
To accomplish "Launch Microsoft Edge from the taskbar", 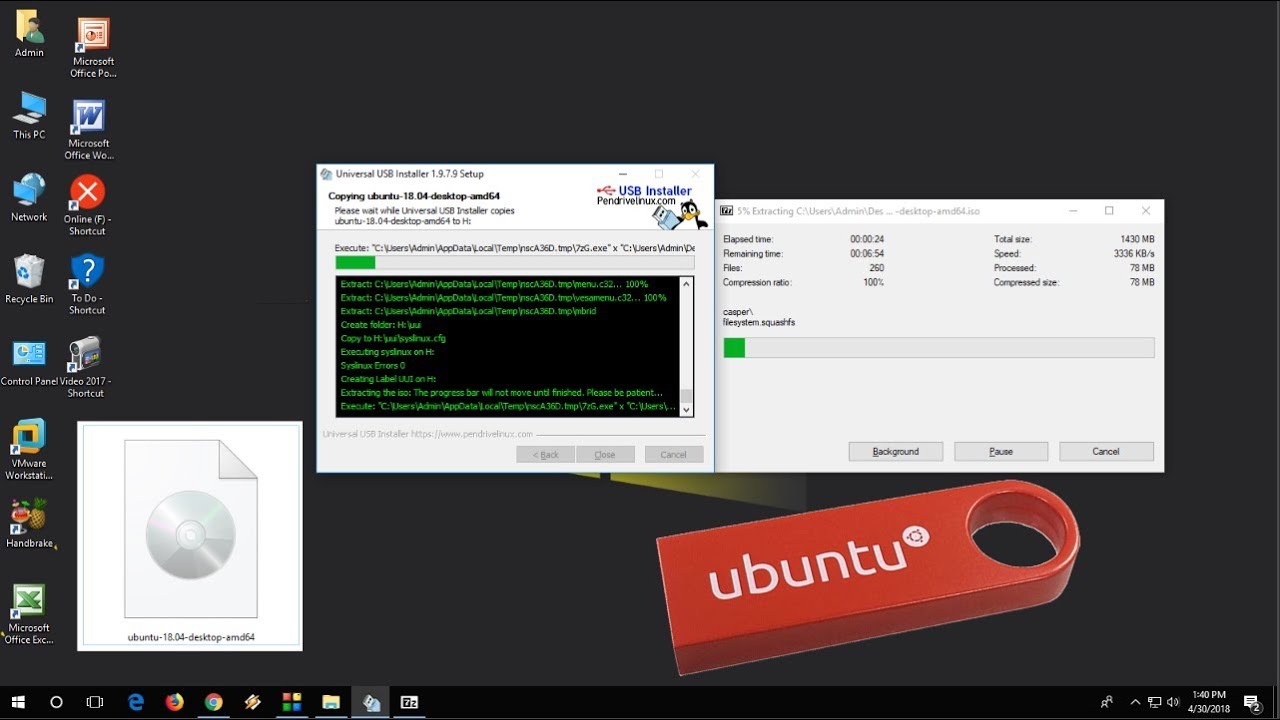I will (135, 702).
